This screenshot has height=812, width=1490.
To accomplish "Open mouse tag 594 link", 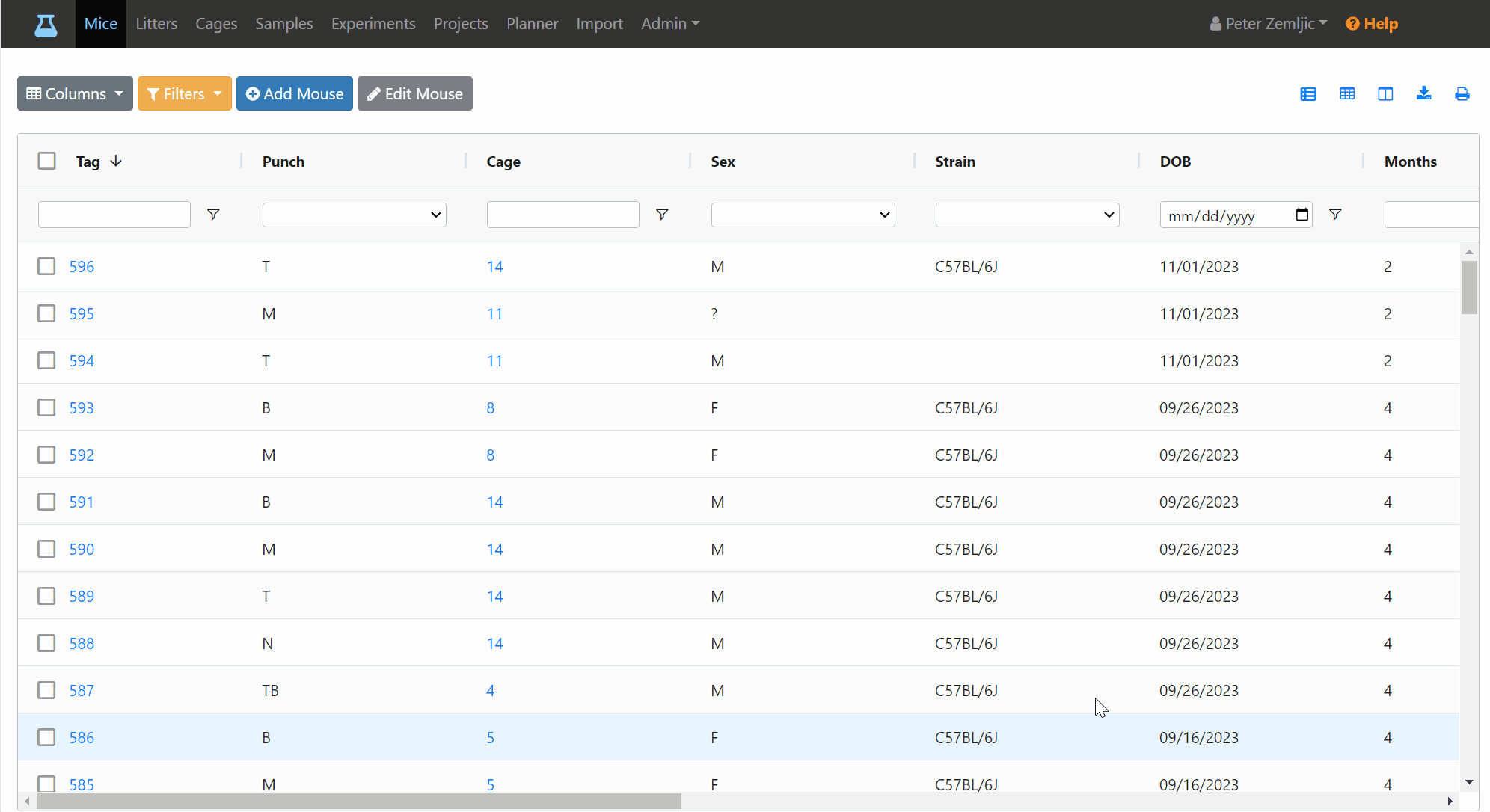I will tap(82, 360).
